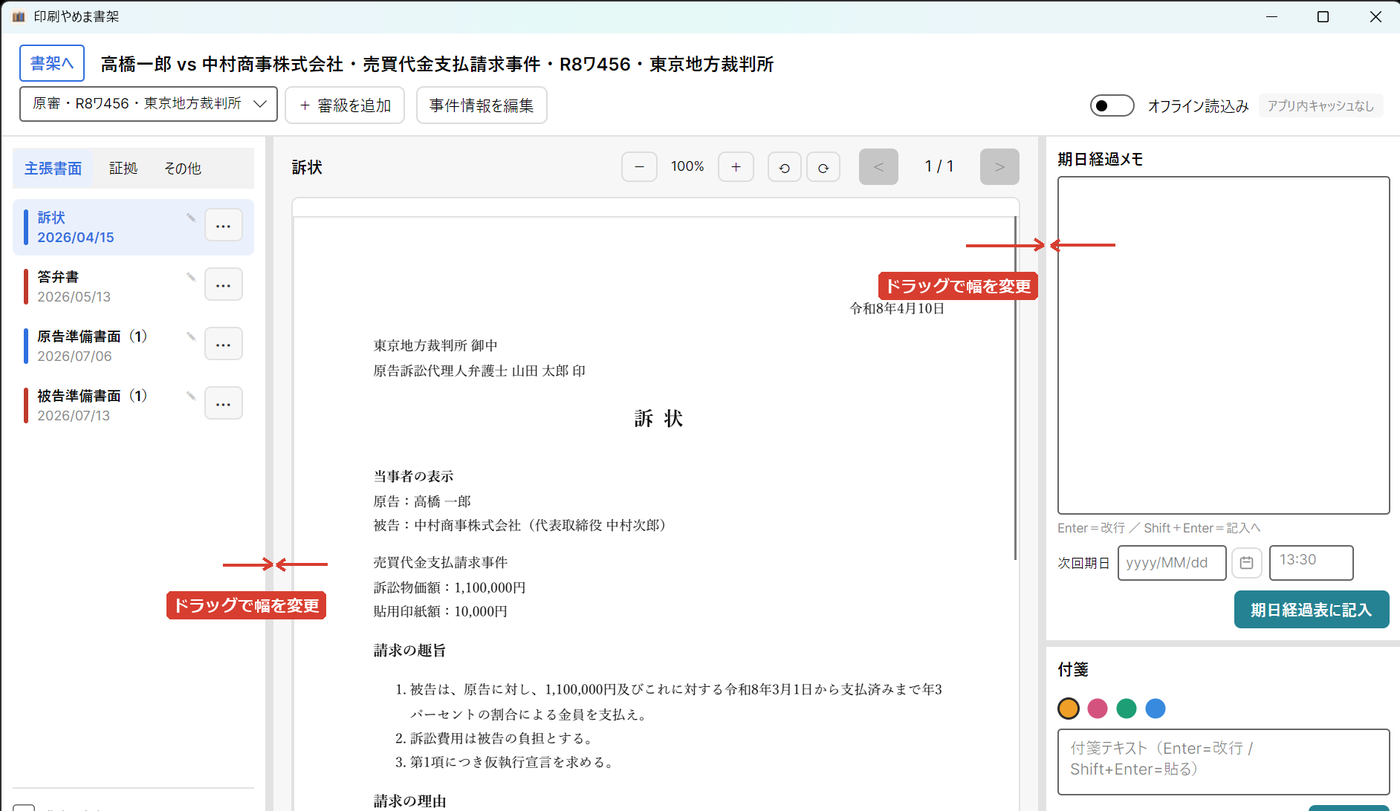Click the 100% zoom level text
Viewport: 1400px width, 811px height.
688,167
